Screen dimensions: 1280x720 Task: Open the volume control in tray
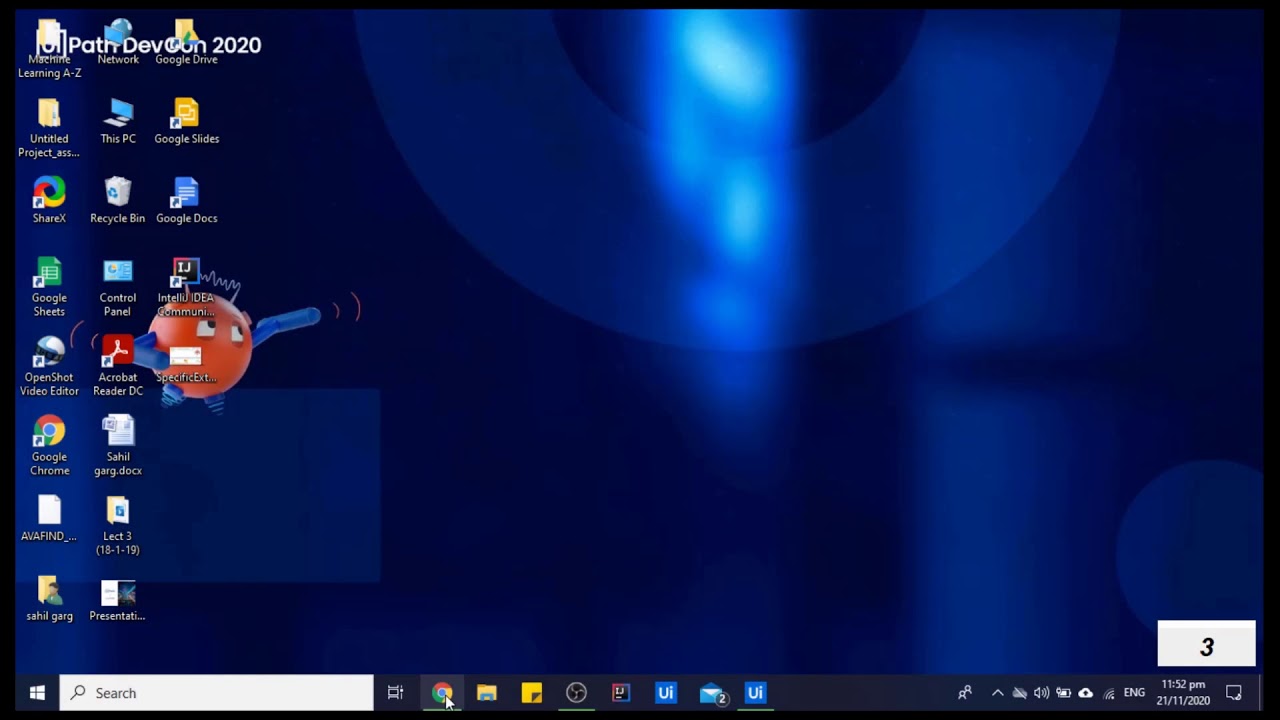[1041, 693]
